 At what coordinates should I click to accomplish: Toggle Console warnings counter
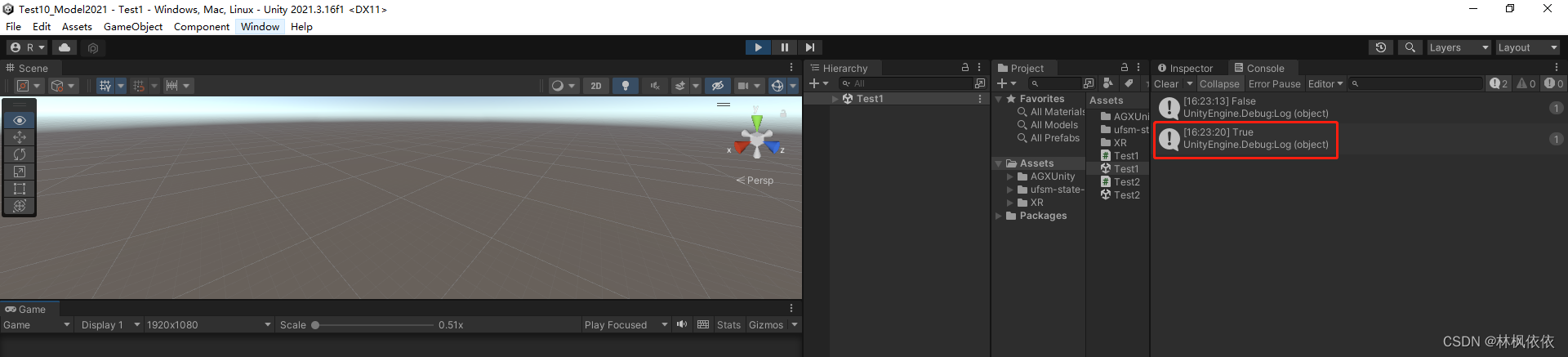tap(1526, 83)
